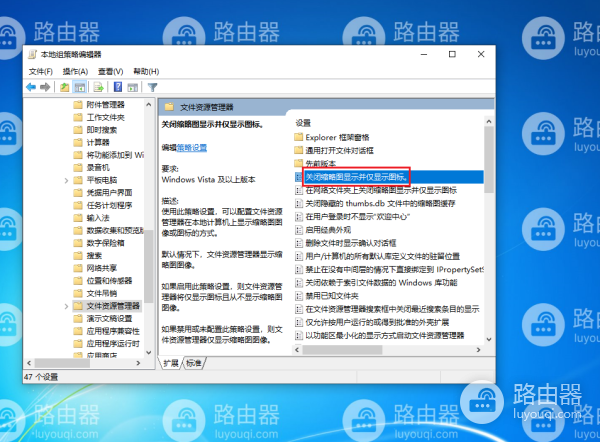The width and height of the screenshot is (600, 442).
Task: Select 演示文稿设置 in the tree
Action: [109, 318]
